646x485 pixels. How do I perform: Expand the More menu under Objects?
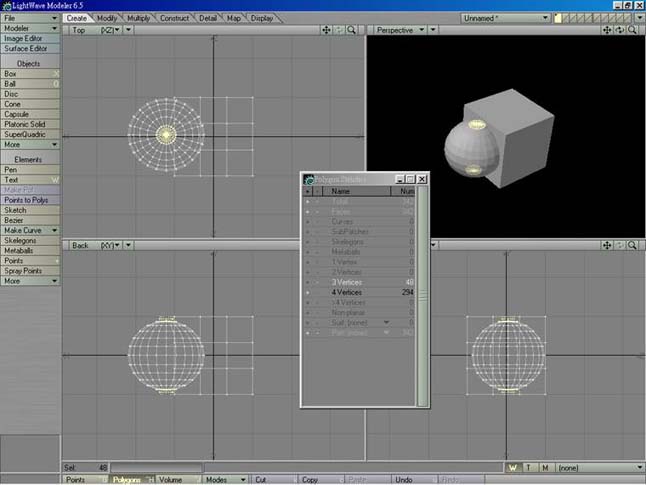tap(30, 145)
